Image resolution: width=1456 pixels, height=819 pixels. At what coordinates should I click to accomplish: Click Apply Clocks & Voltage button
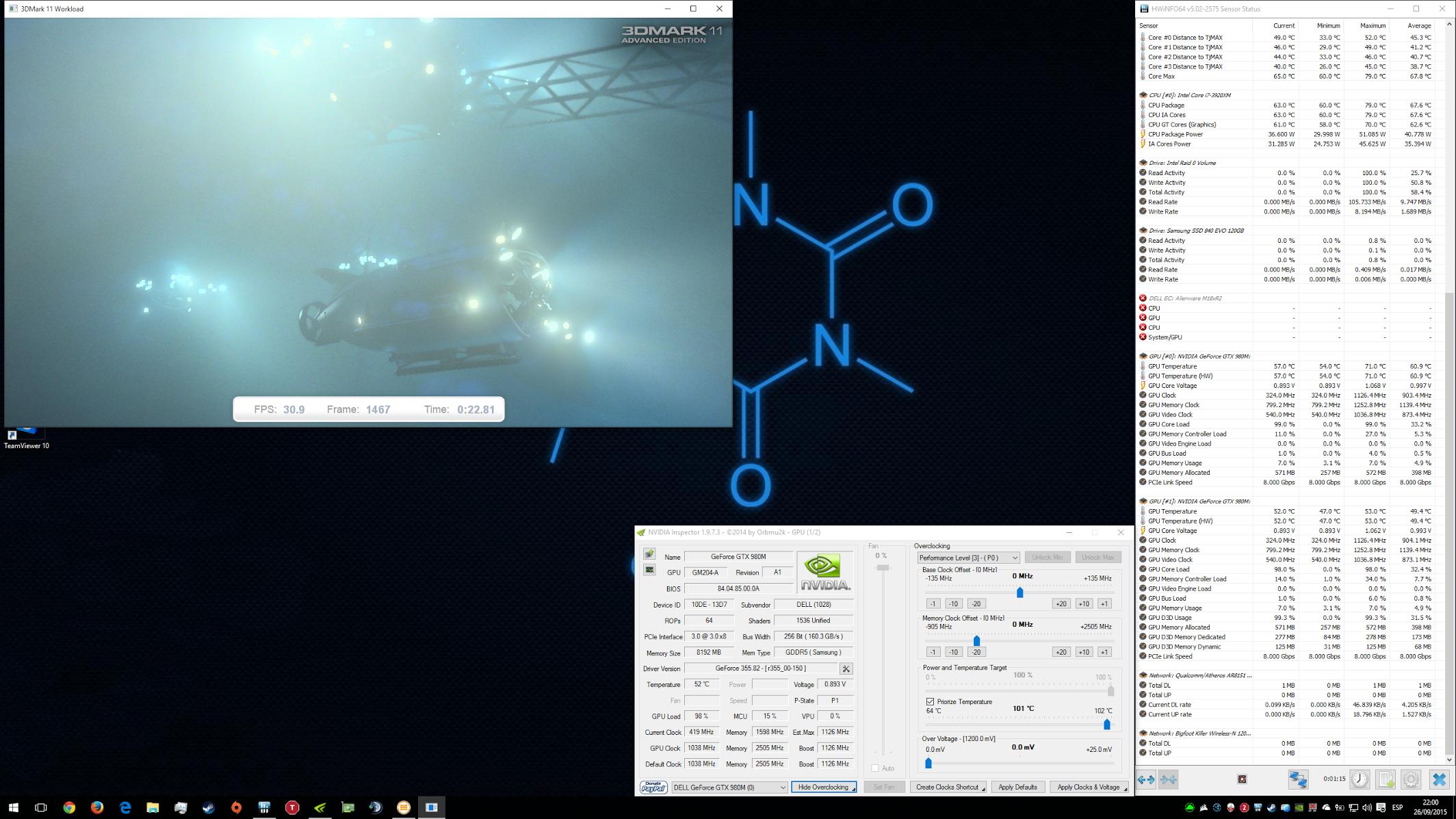(1089, 788)
